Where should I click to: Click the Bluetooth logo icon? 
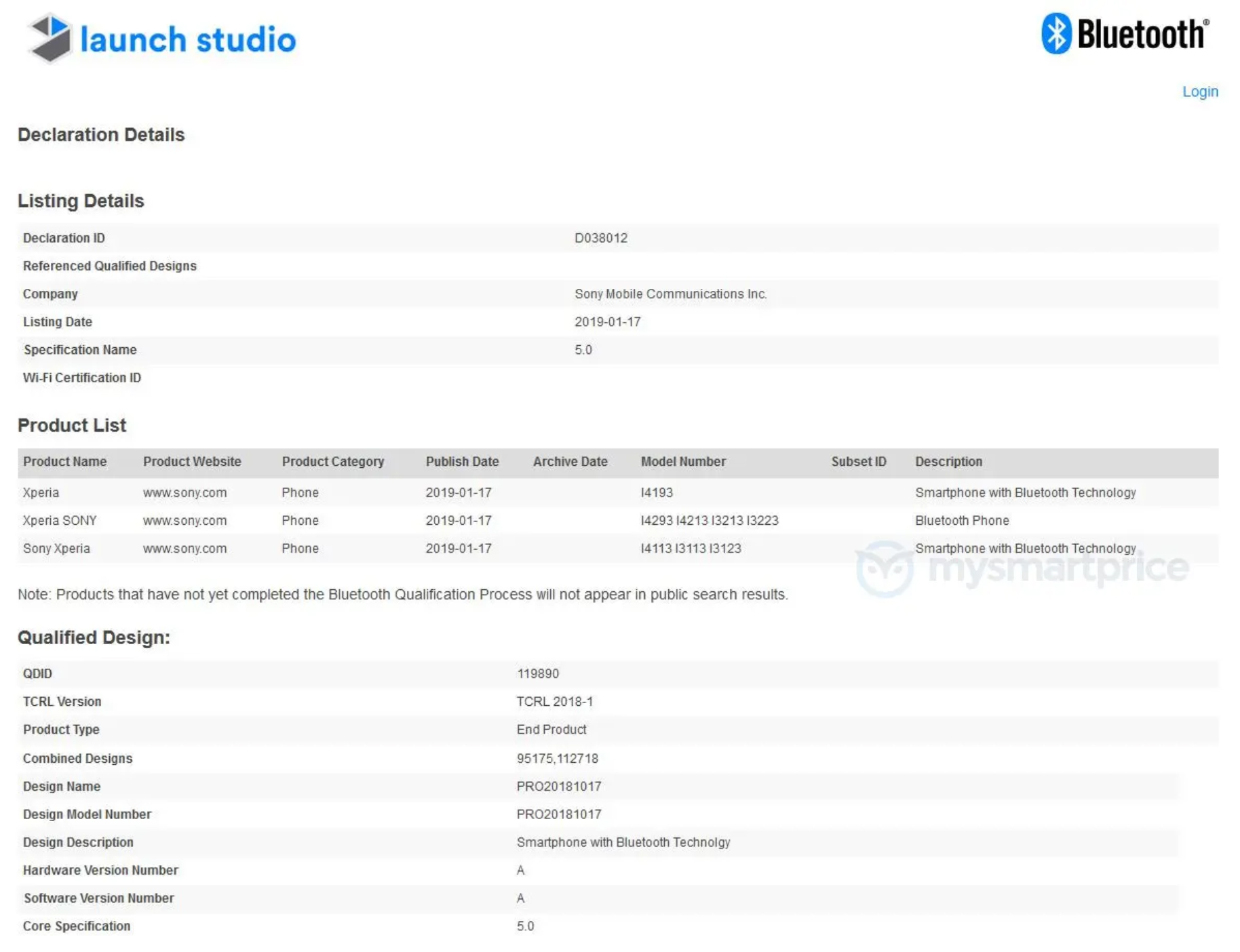click(x=1055, y=33)
